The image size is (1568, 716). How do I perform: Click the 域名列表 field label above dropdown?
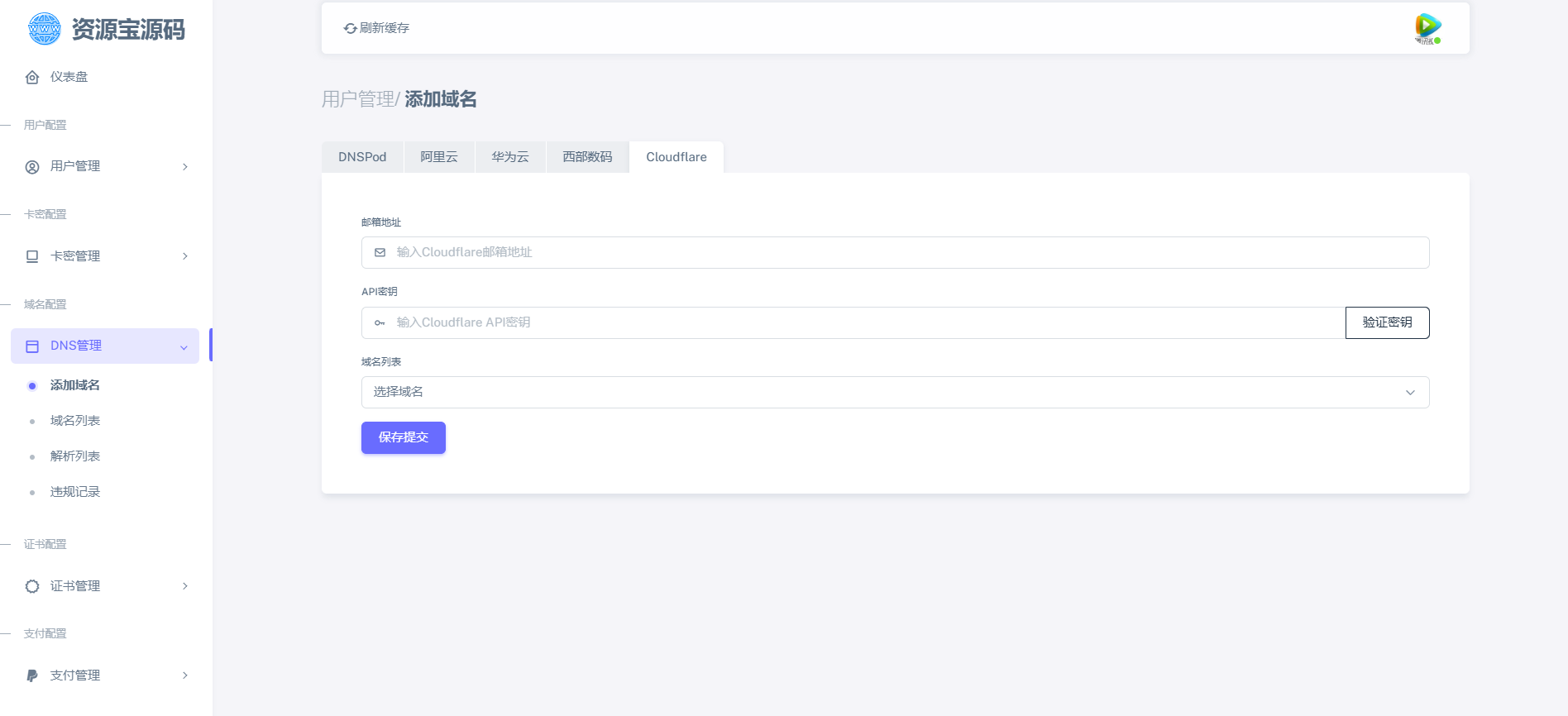pyautogui.click(x=381, y=362)
